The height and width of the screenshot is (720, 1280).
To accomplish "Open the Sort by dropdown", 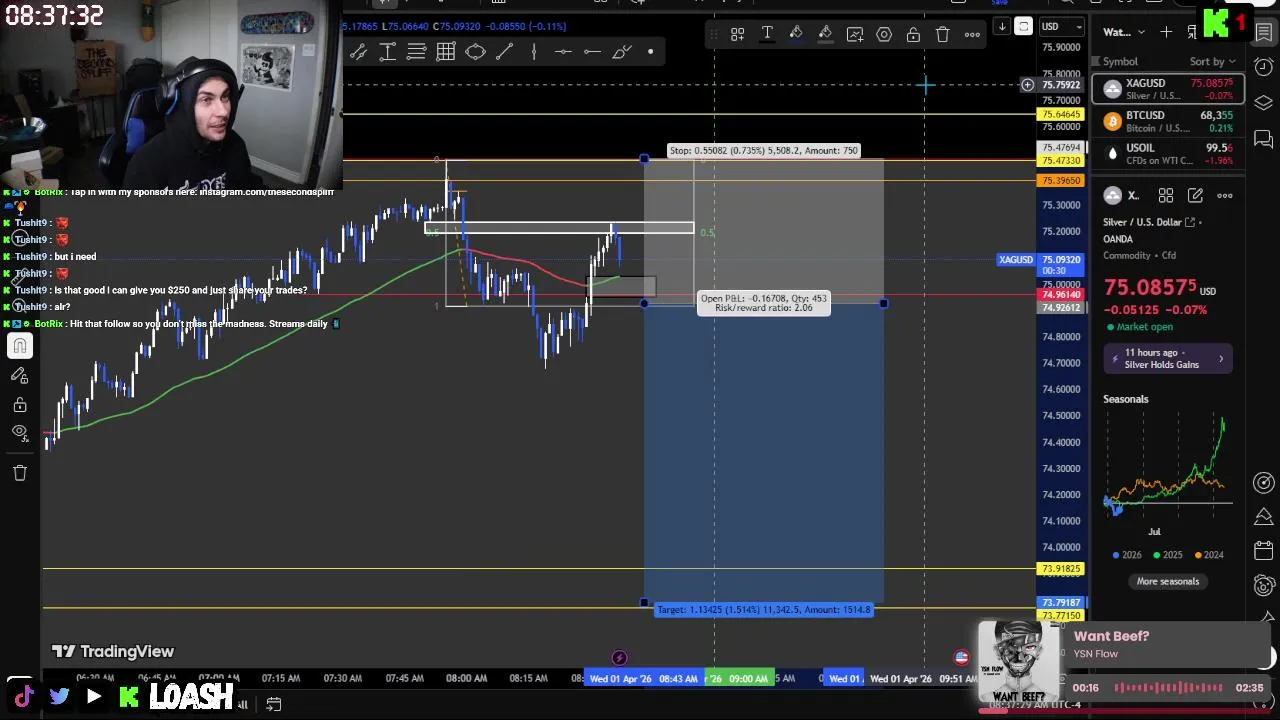I will 1213,62.
